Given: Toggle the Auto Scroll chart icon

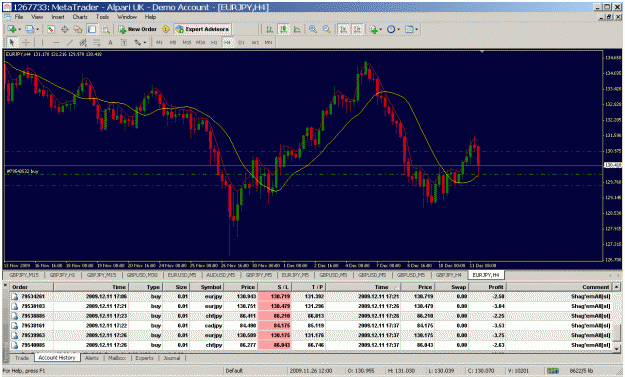Looking at the screenshot, I should (343, 29).
